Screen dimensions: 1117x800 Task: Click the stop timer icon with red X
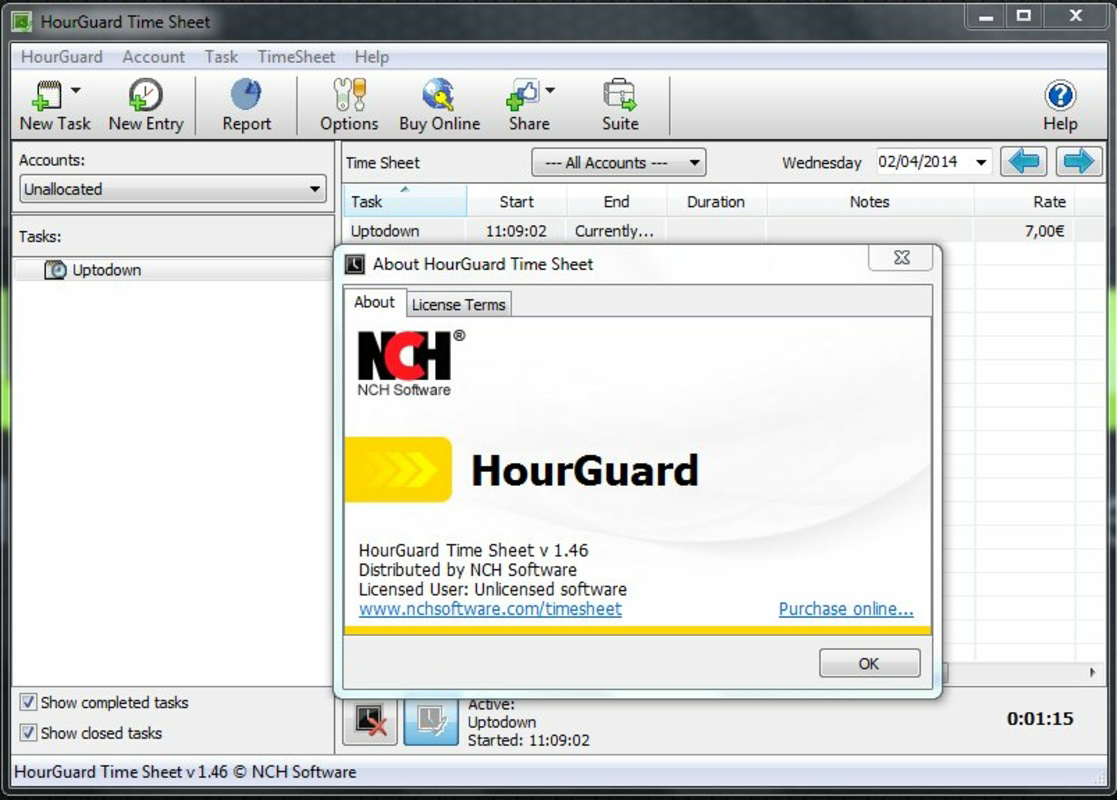click(370, 722)
